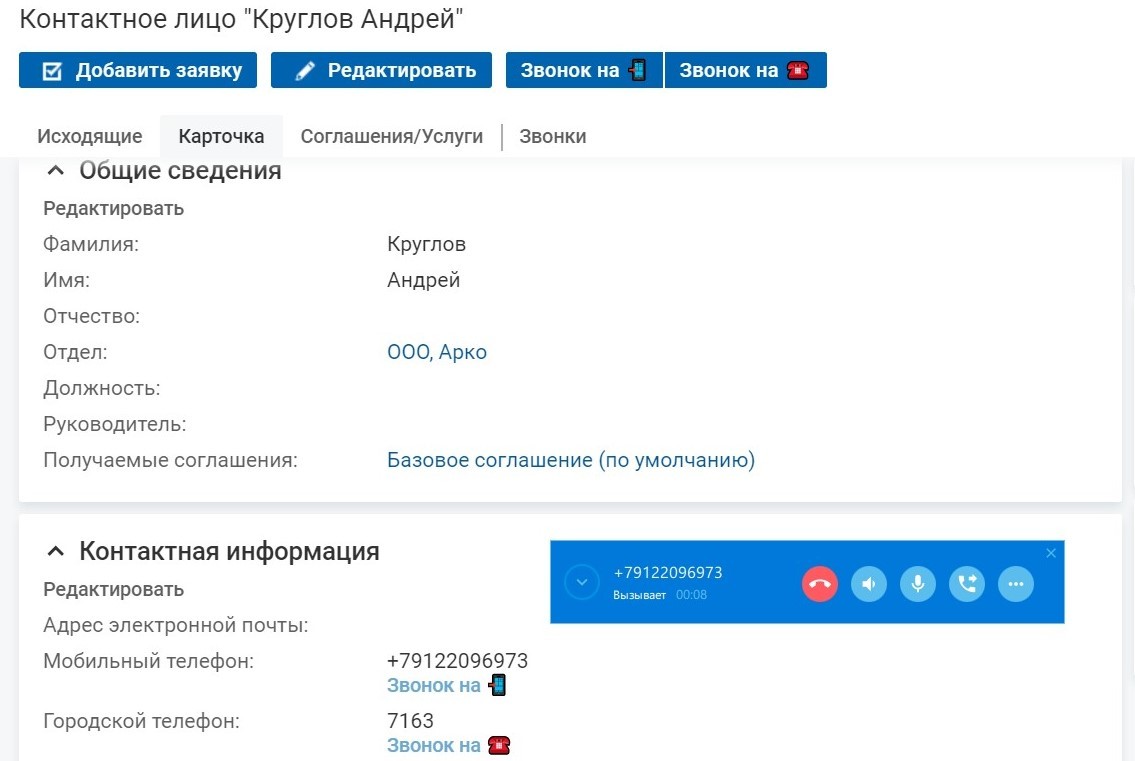1135x761 pixels.
Task: Expand call widget with round chevron
Action: pyautogui.click(x=581, y=583)
